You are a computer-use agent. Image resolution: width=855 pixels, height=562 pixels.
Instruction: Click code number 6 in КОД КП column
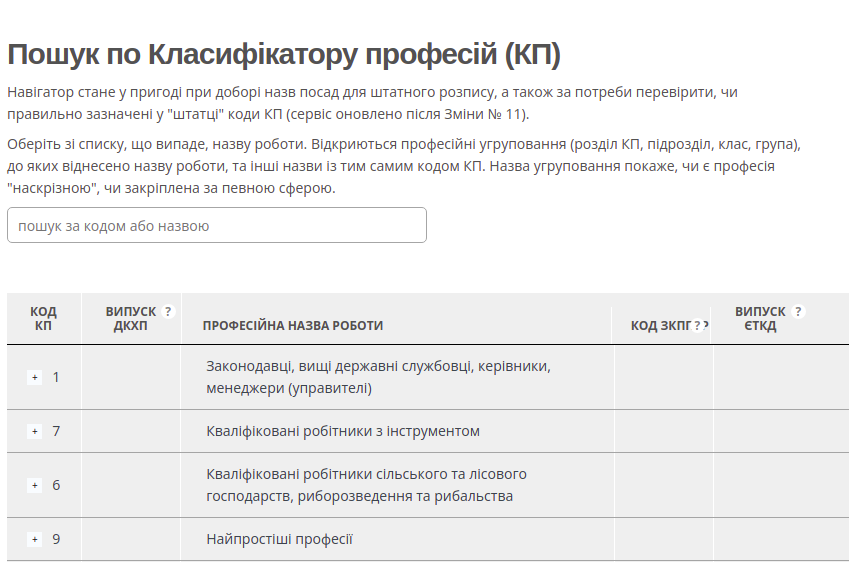(x=56, y=485)
